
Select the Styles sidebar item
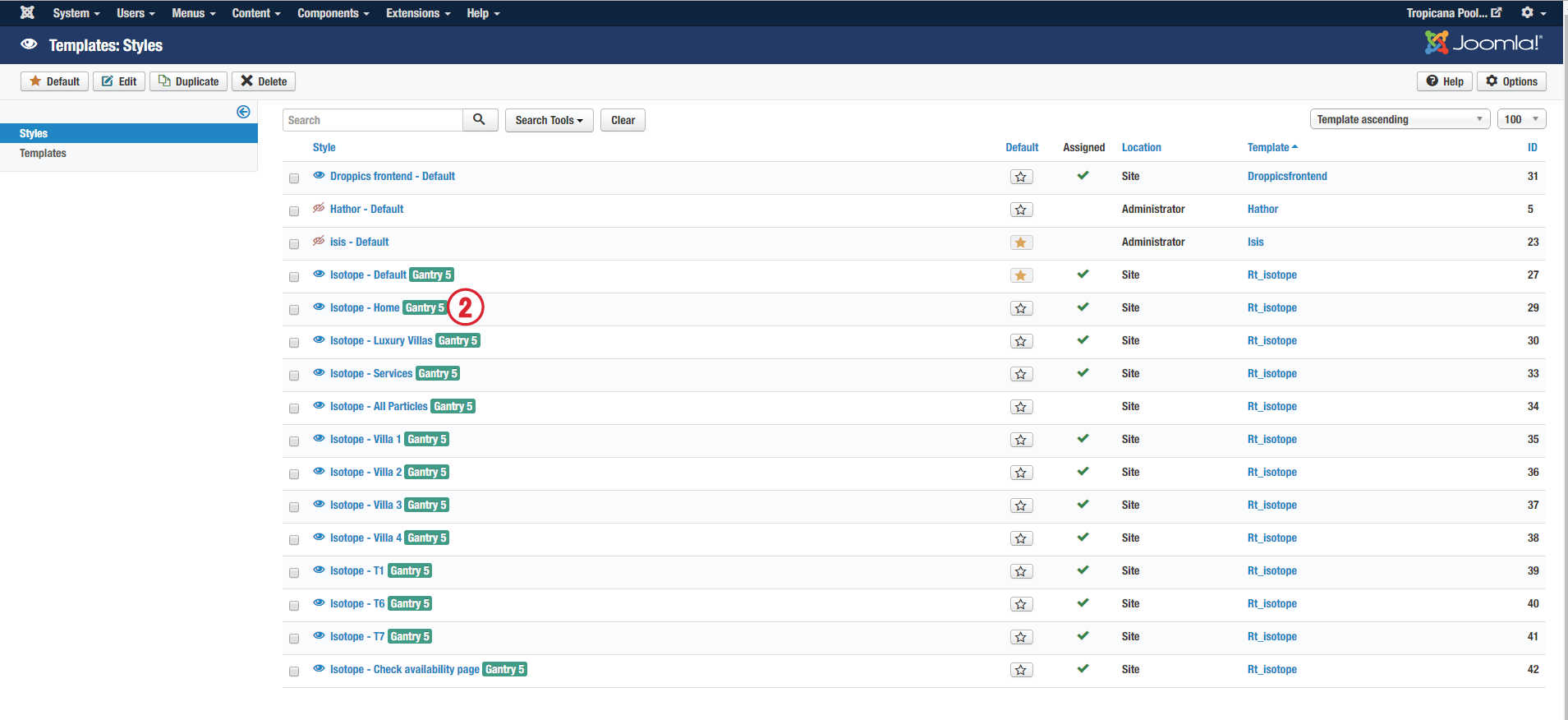point(129,133)
